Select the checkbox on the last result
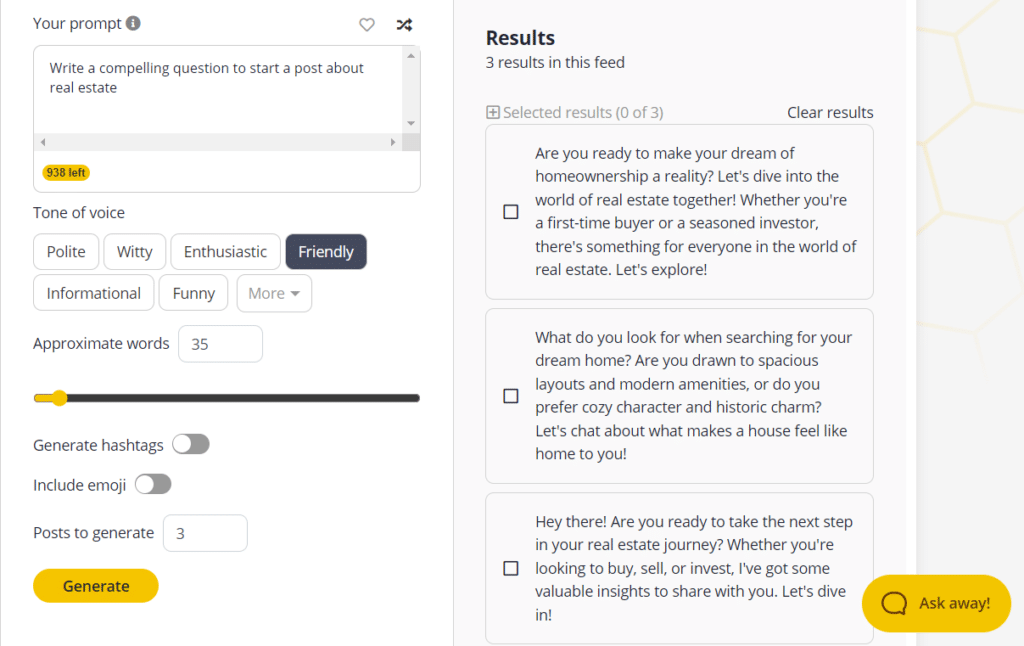The height and width of the screenshot is (646, 1024). (511, 567)
